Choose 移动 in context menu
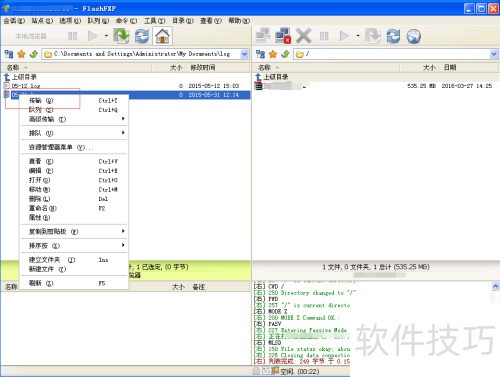Viewport: 500px width, 377px height. tap(74, 189)
